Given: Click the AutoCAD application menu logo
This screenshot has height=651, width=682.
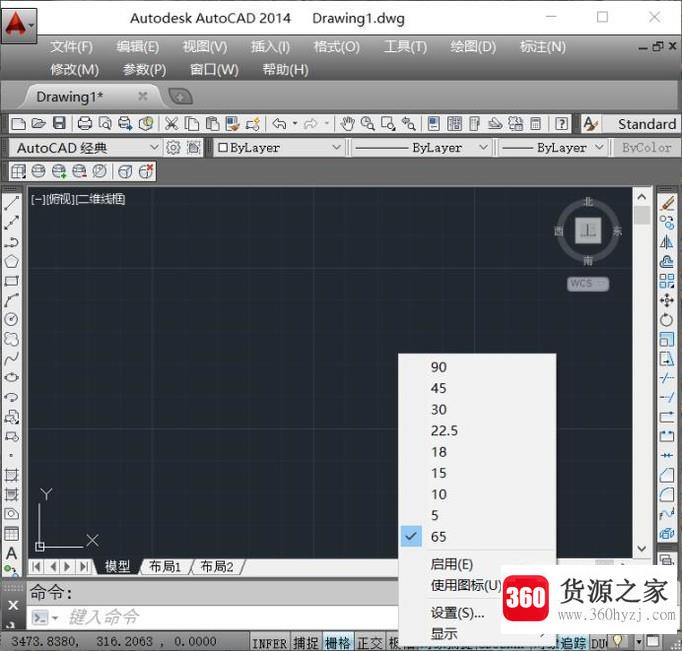Looking at the screenshot, I should [18, 25].
